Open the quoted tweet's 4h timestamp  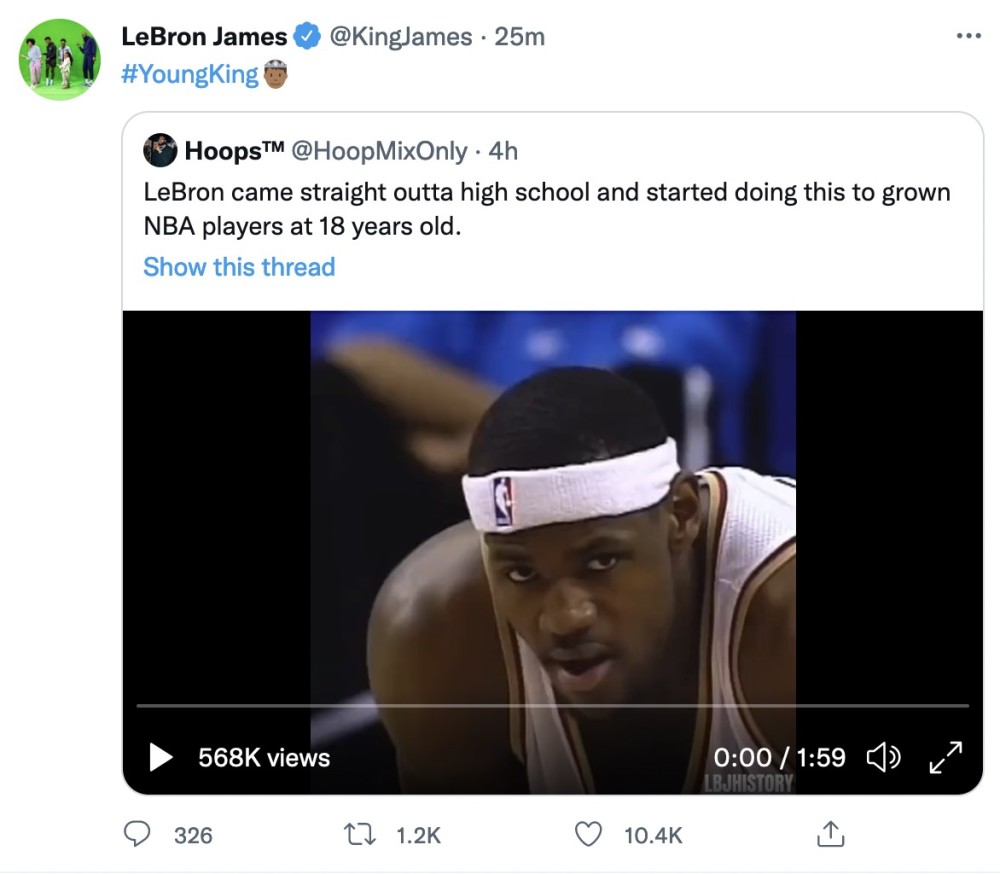click(x=503, y=151)
